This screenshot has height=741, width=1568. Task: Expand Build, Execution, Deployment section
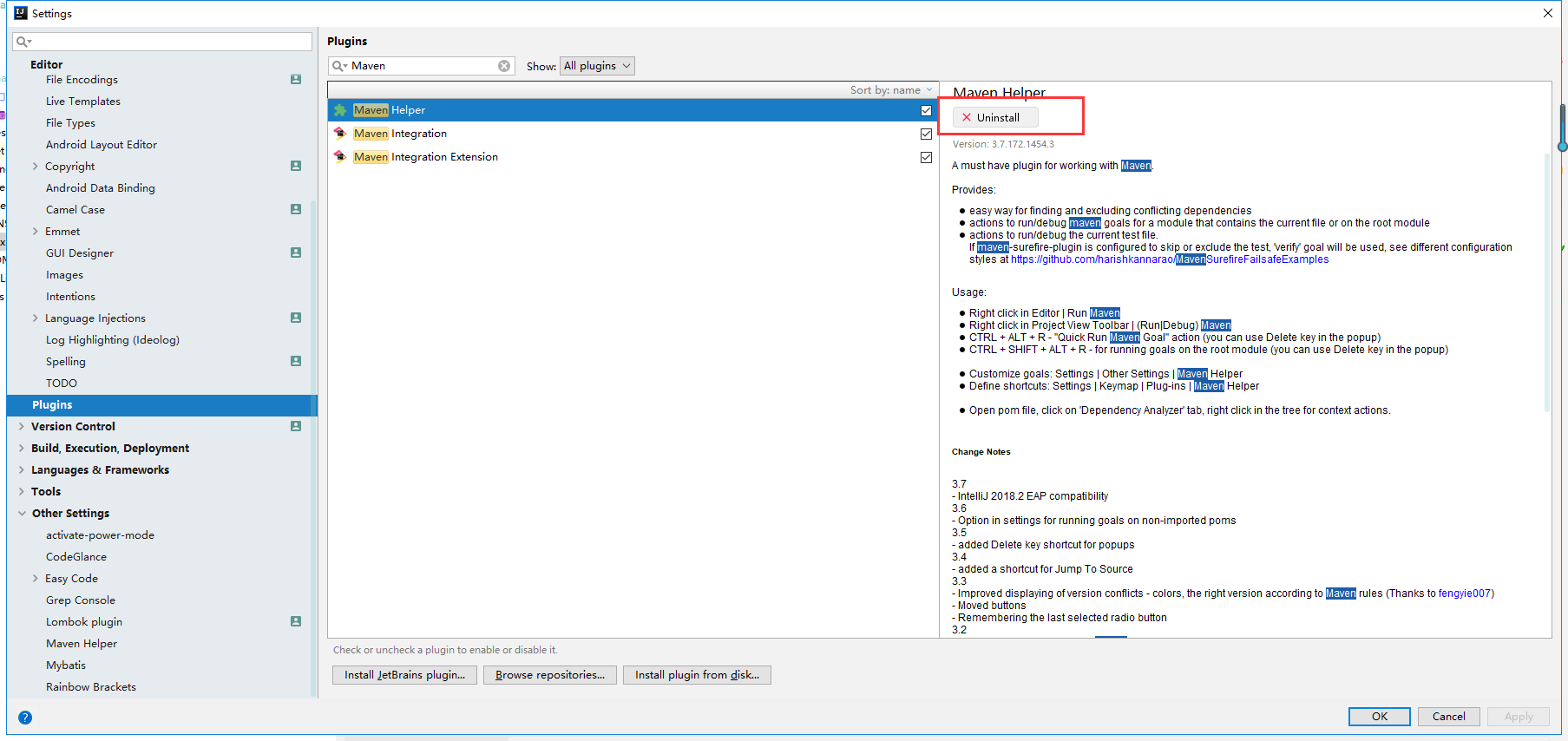point(21,448)
